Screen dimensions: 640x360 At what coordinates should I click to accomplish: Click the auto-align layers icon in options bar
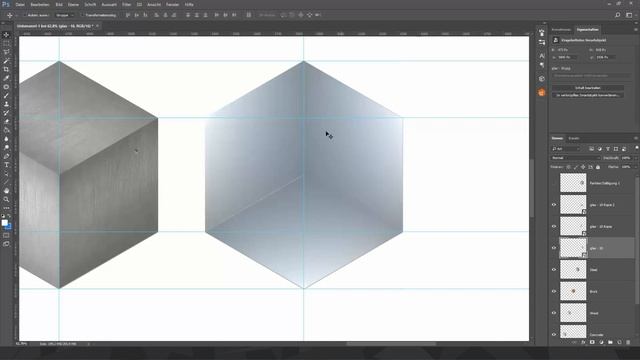tap(249, 15)
